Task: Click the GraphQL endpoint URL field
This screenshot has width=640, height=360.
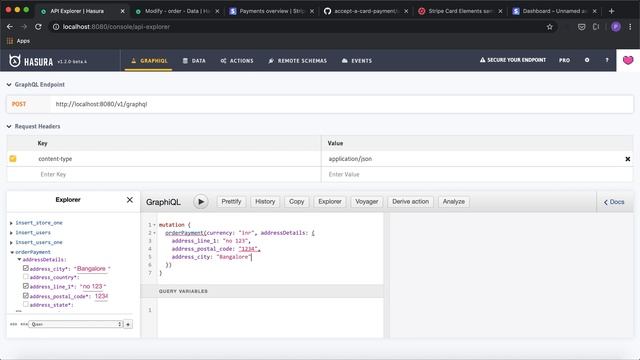Action: (x=342, y=104)
